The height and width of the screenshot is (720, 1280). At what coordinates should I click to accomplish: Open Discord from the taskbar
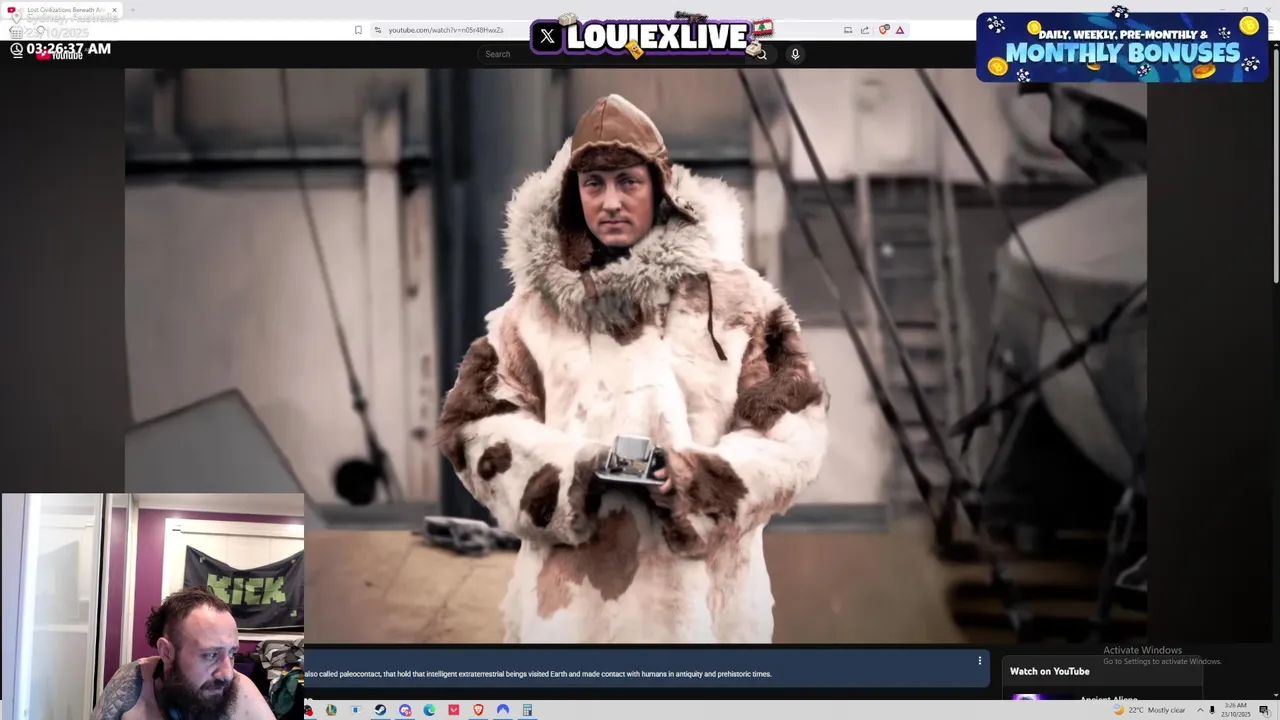pyautogui.click(x=405, y=710)
